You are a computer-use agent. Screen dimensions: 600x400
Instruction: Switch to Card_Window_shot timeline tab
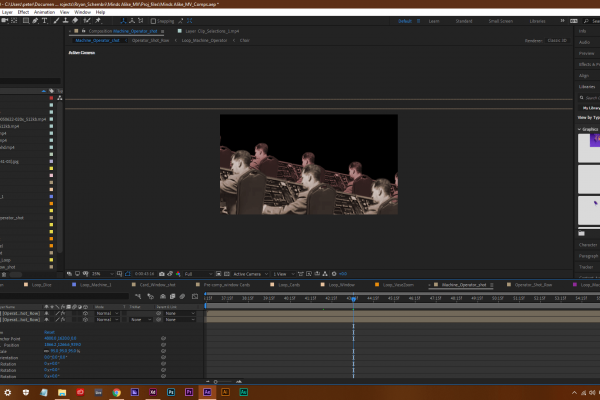pyautogui.click(x=157, y=285)
